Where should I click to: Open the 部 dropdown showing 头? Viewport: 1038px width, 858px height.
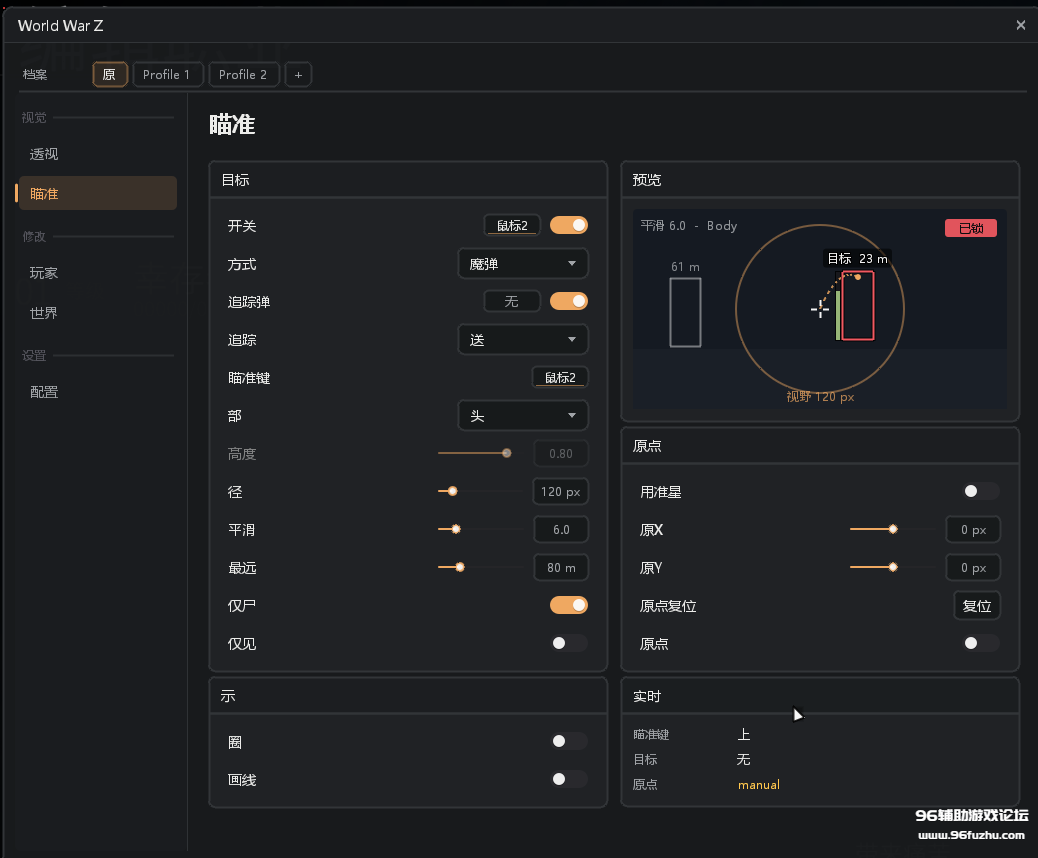click(x=523, y=416)
